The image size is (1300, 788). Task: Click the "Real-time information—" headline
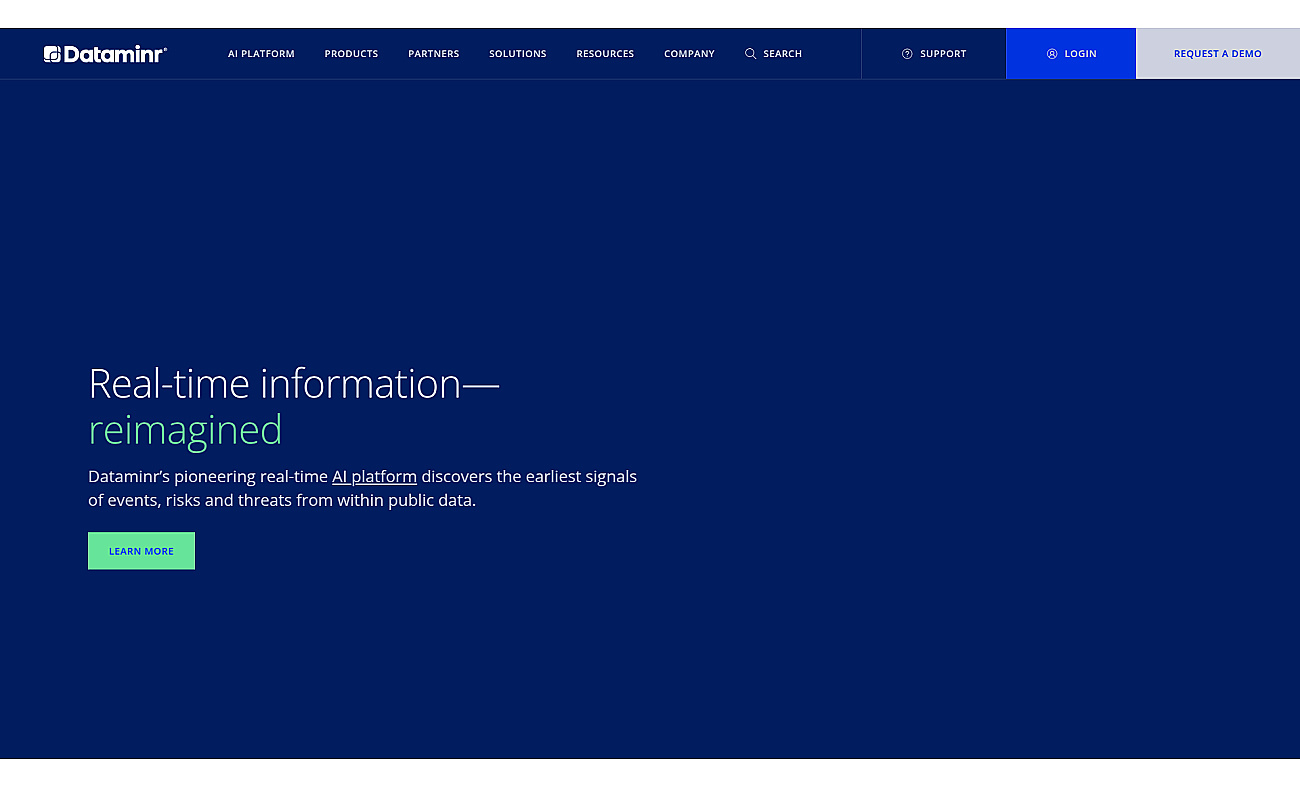click(x=294, y=384)
